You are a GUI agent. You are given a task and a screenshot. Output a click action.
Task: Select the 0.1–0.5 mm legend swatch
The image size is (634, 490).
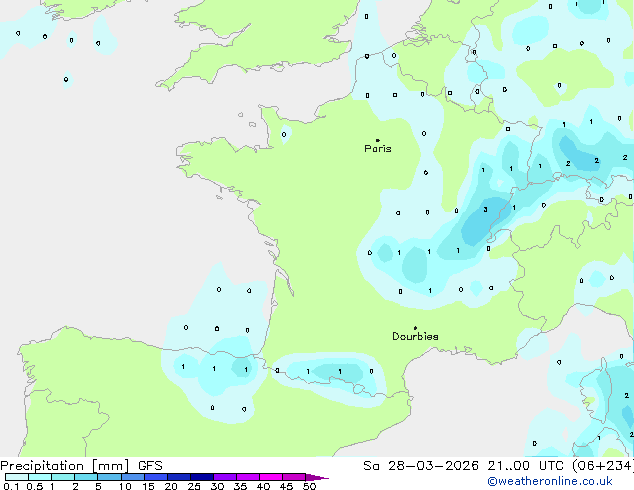17,477
